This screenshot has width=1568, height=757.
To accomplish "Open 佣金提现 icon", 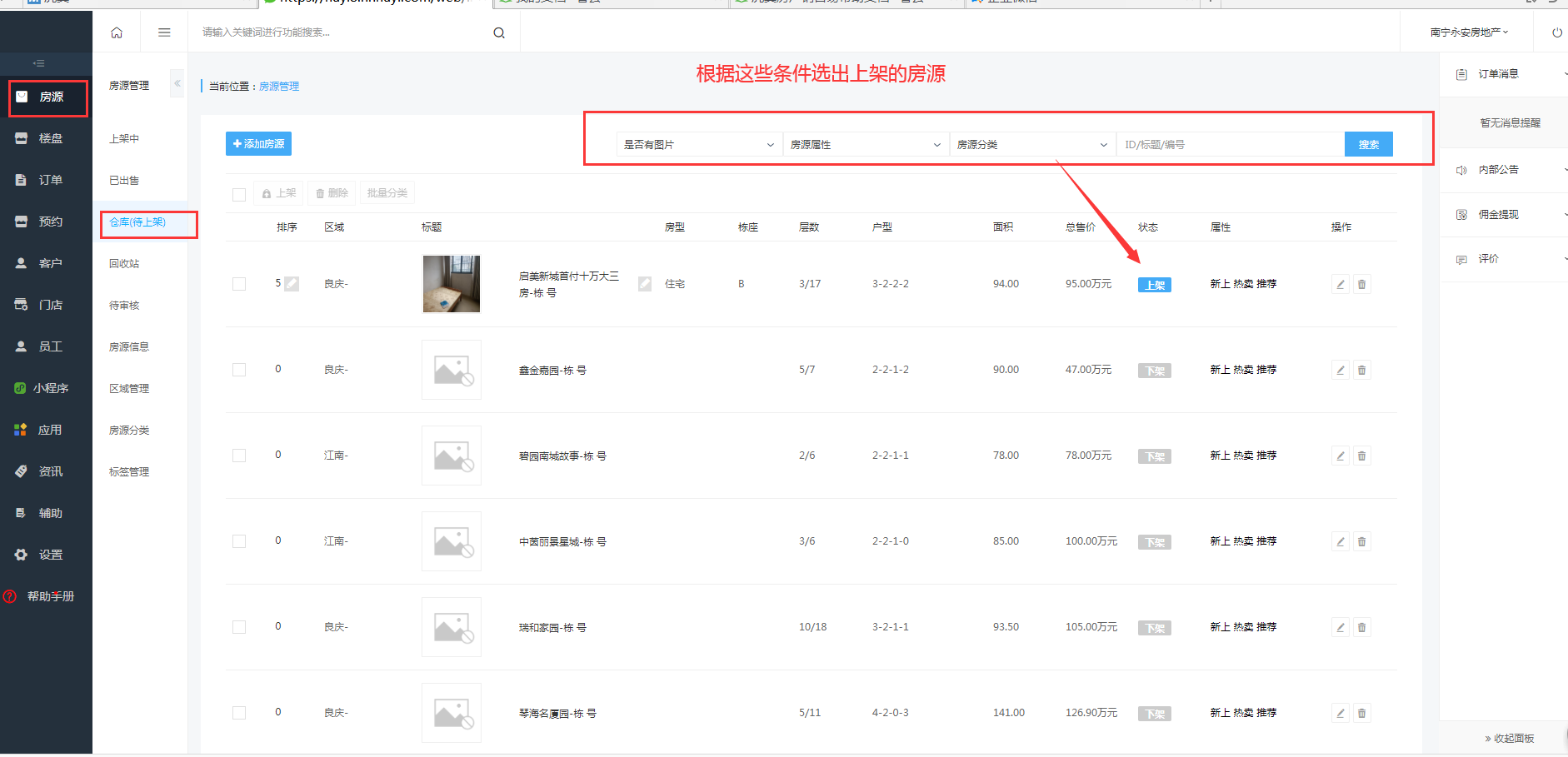I will click(x=1461, y=215).
